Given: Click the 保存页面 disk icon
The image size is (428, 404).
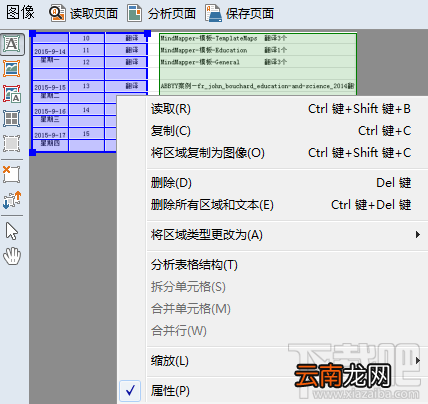Looking at the screenshot, I should coord(213,14).
